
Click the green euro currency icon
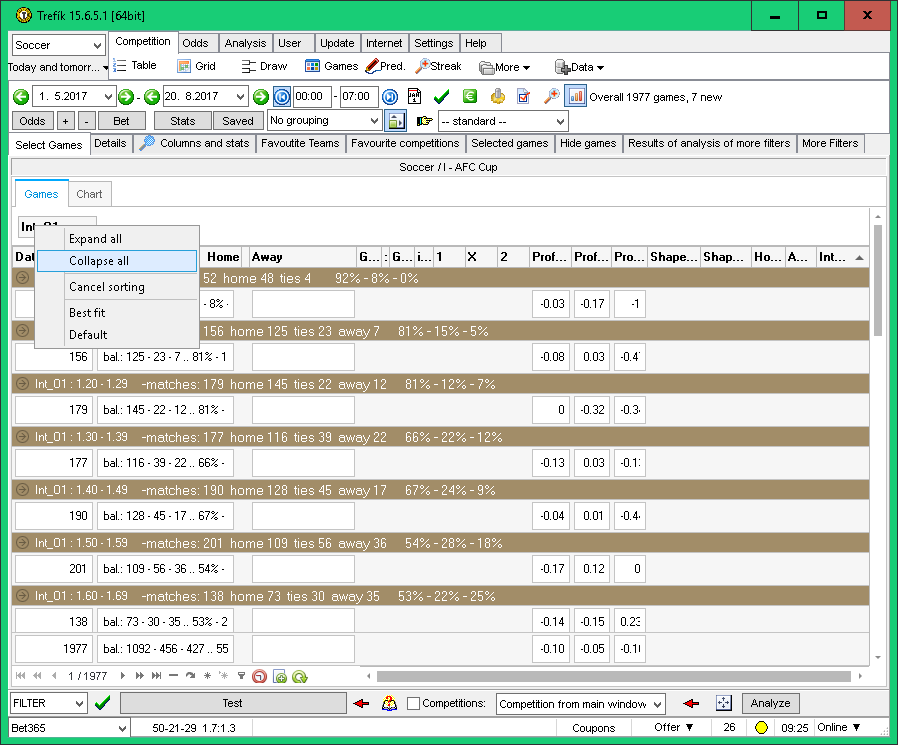click(x=469, y=96)
